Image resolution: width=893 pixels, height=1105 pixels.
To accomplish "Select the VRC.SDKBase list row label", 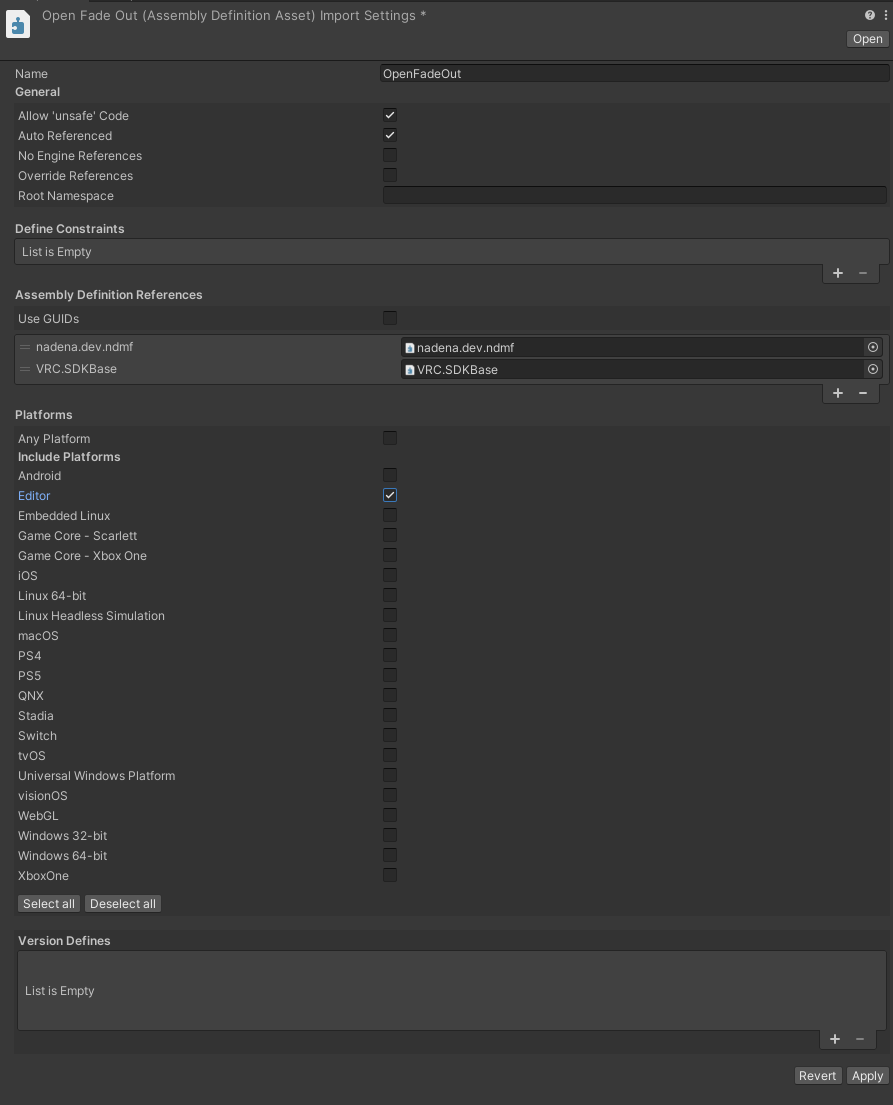I will tap(76, 369).
